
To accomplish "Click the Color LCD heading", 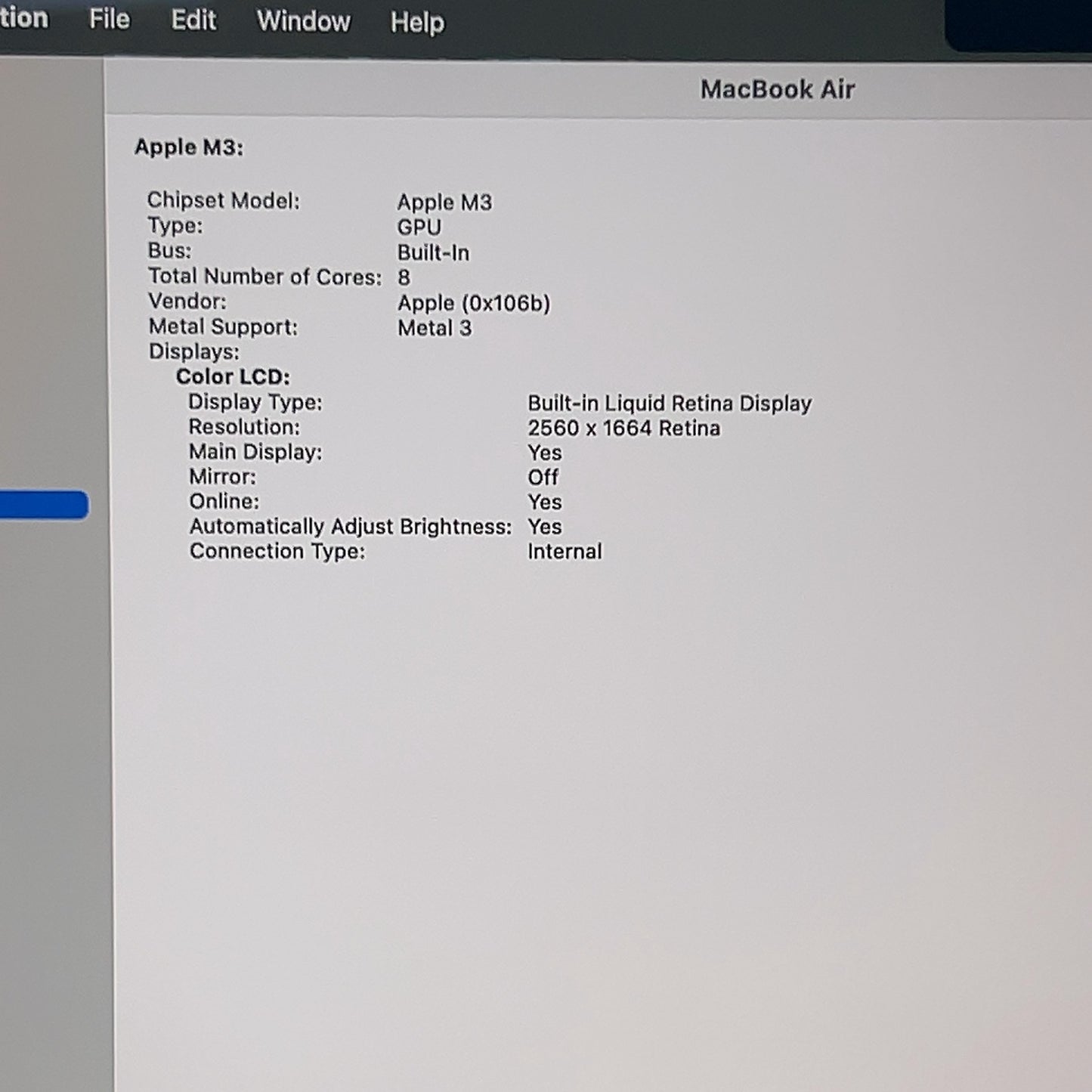I will click(233, 376).
